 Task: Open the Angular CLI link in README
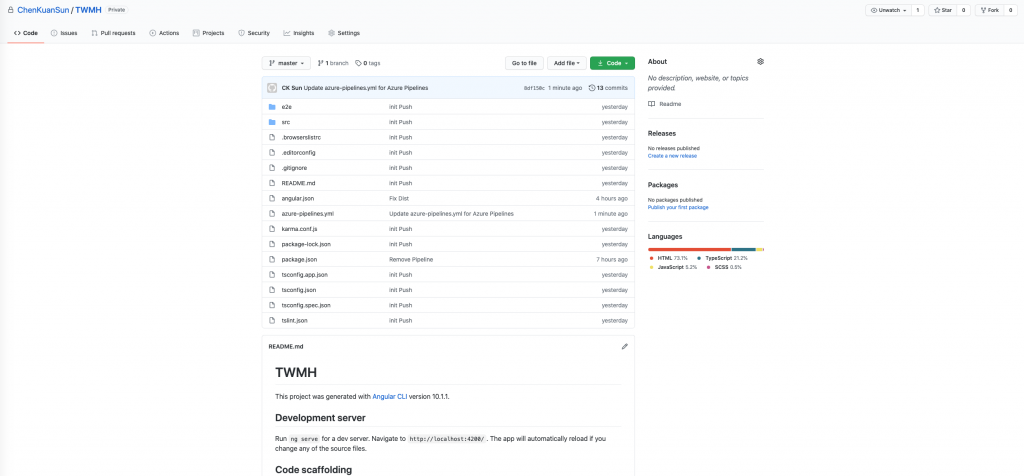point(389,396)
